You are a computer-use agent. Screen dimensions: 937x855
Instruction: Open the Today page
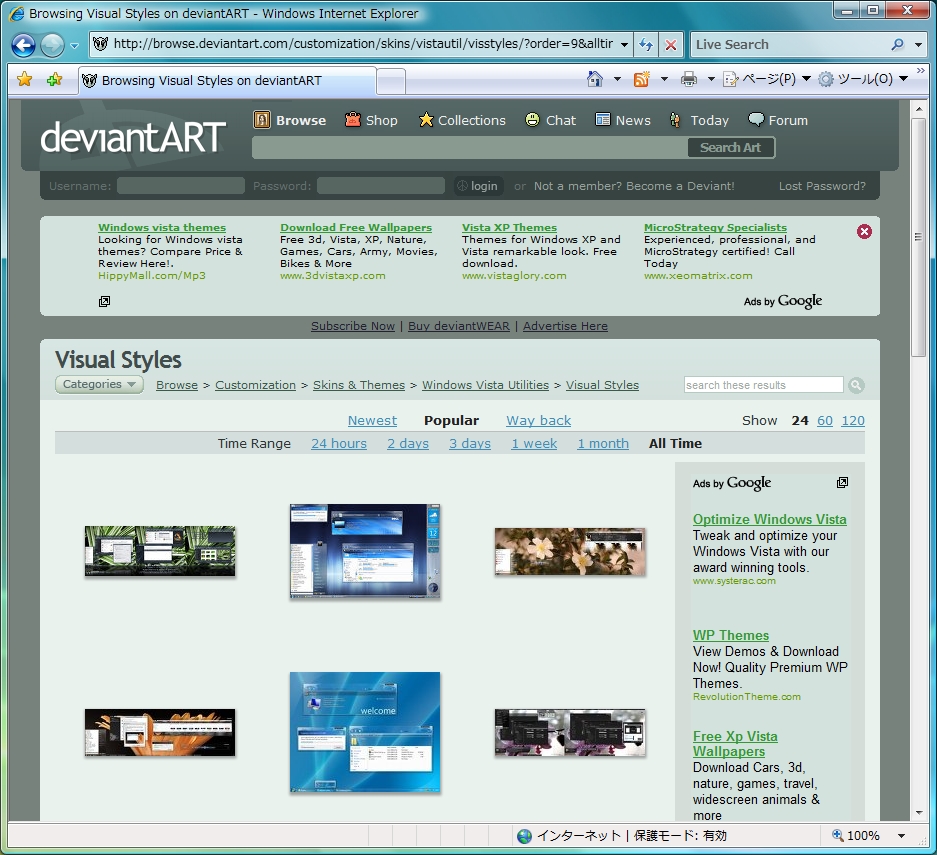[699, 120]
